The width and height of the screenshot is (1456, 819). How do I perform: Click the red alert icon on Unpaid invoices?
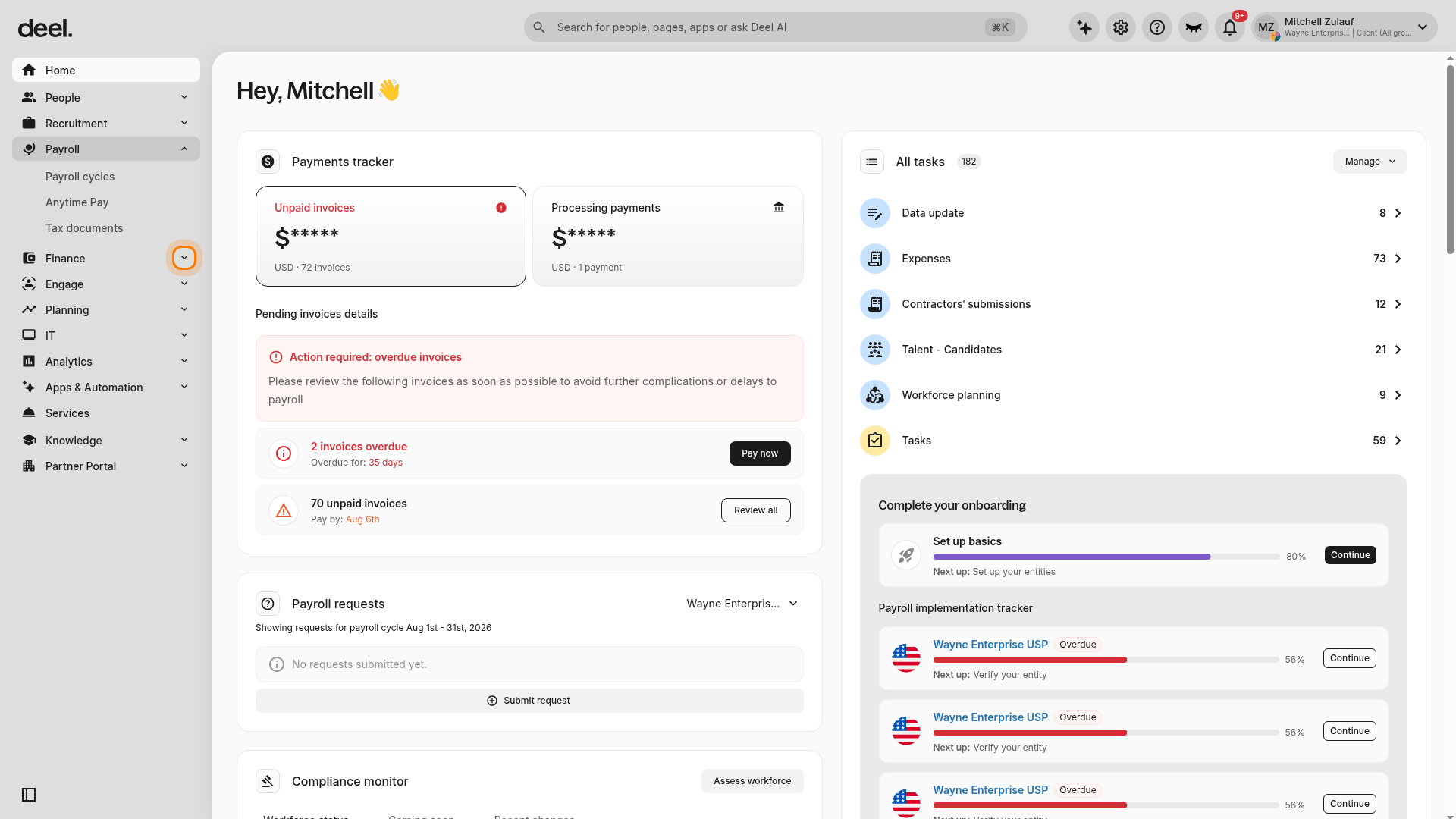(501, 208)
